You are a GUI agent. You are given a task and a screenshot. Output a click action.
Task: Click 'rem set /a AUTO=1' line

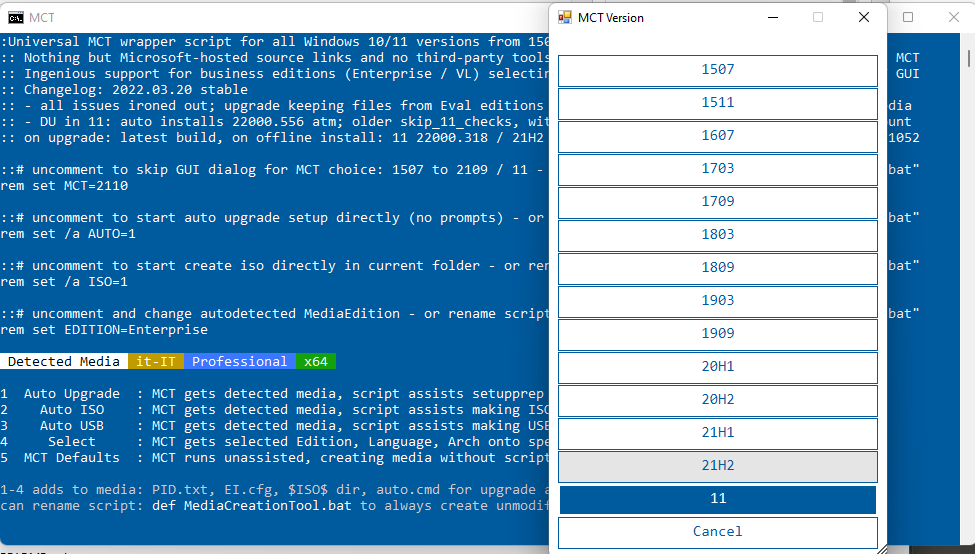tap(68, 234)
